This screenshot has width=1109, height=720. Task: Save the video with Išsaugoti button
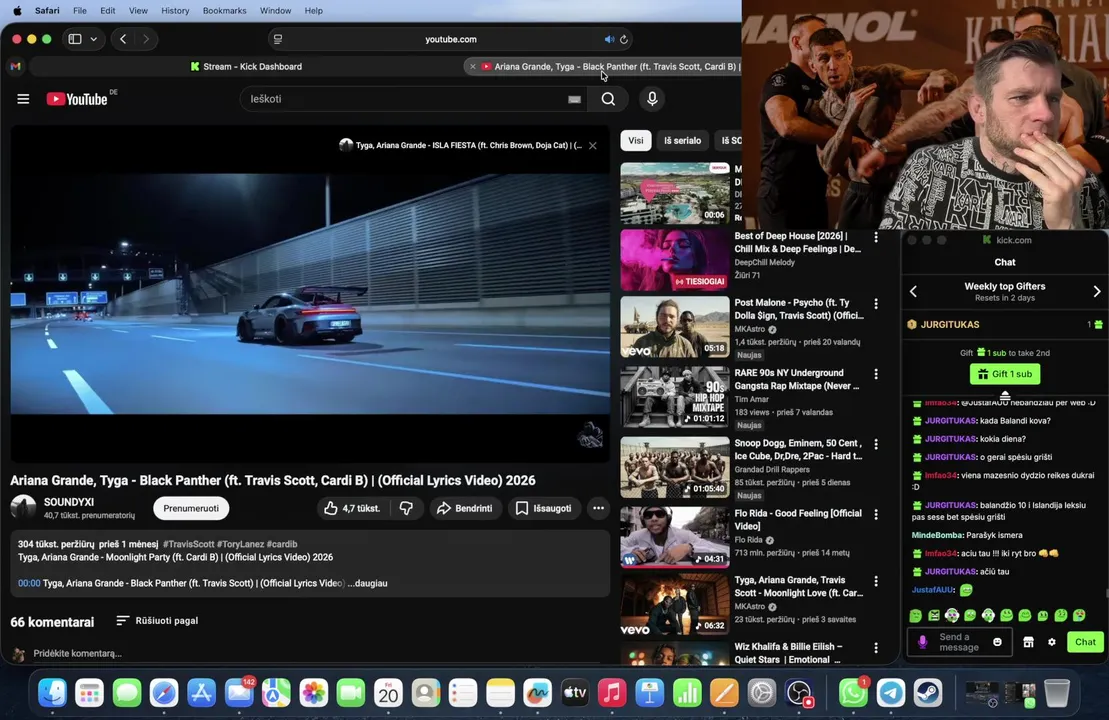coord(543,508)
